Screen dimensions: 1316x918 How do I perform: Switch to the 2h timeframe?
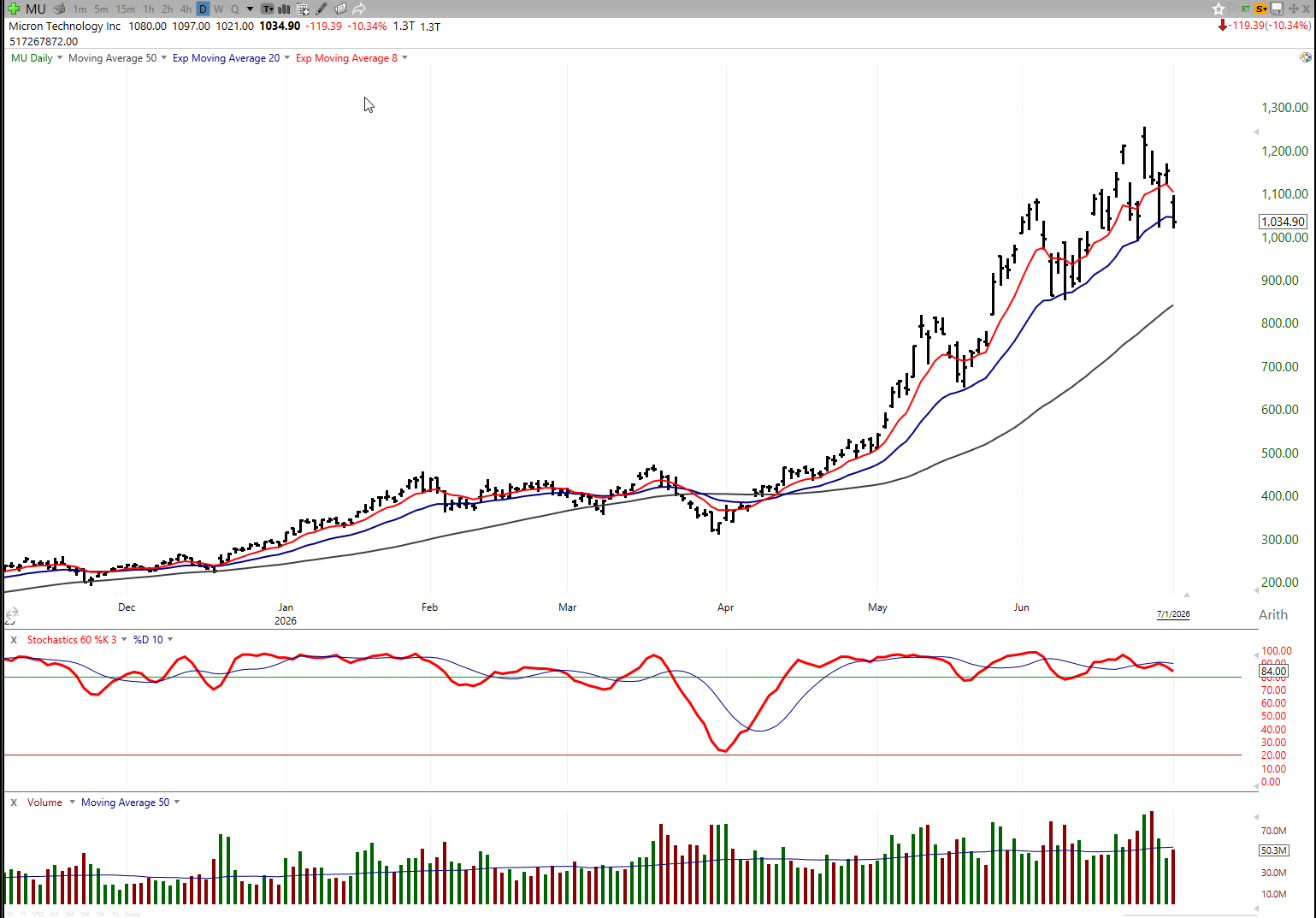pos(168,9)
